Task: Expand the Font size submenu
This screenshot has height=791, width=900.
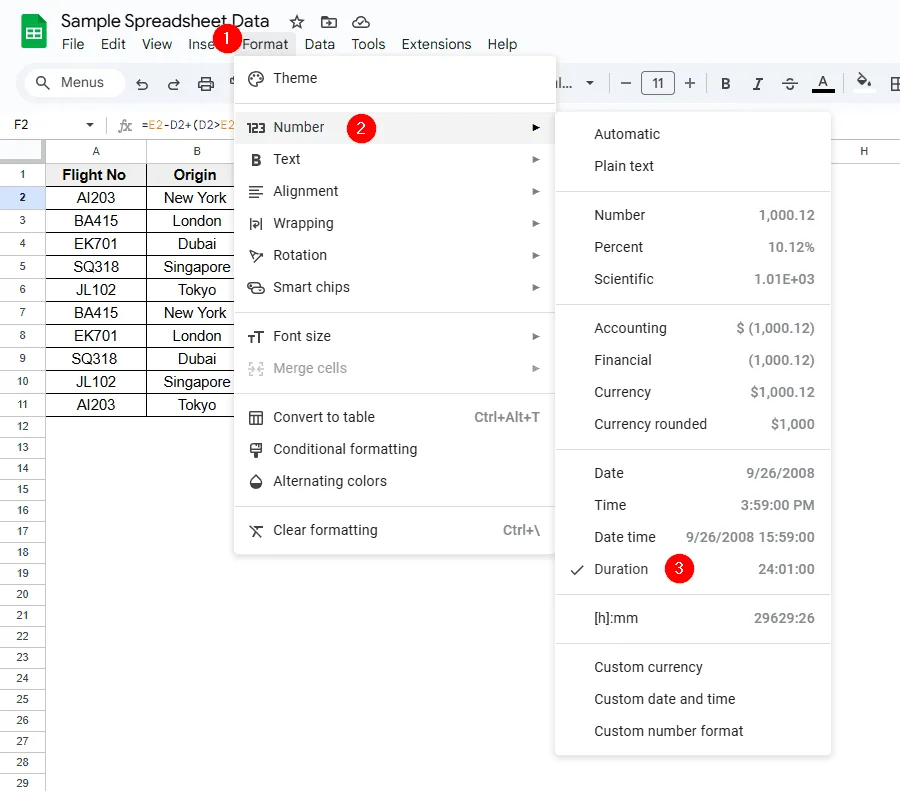Action: pos(395,336)
